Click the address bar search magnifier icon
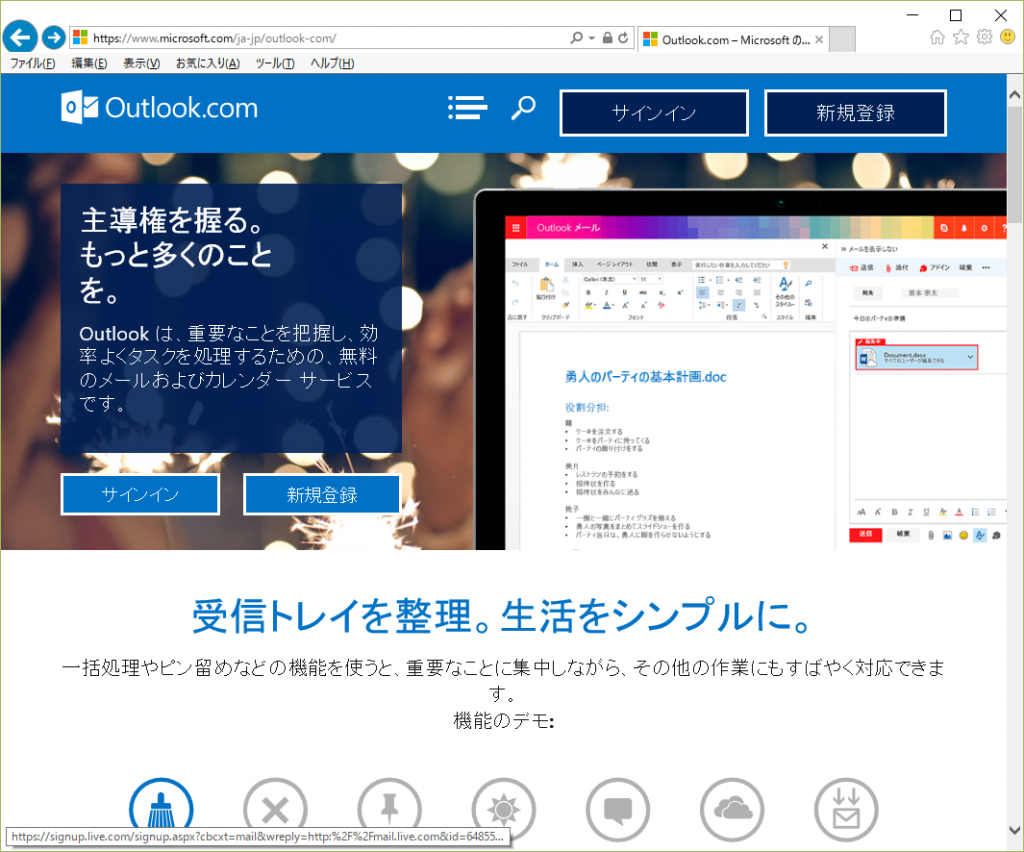 pyautogui.click(x=576, y=38)
